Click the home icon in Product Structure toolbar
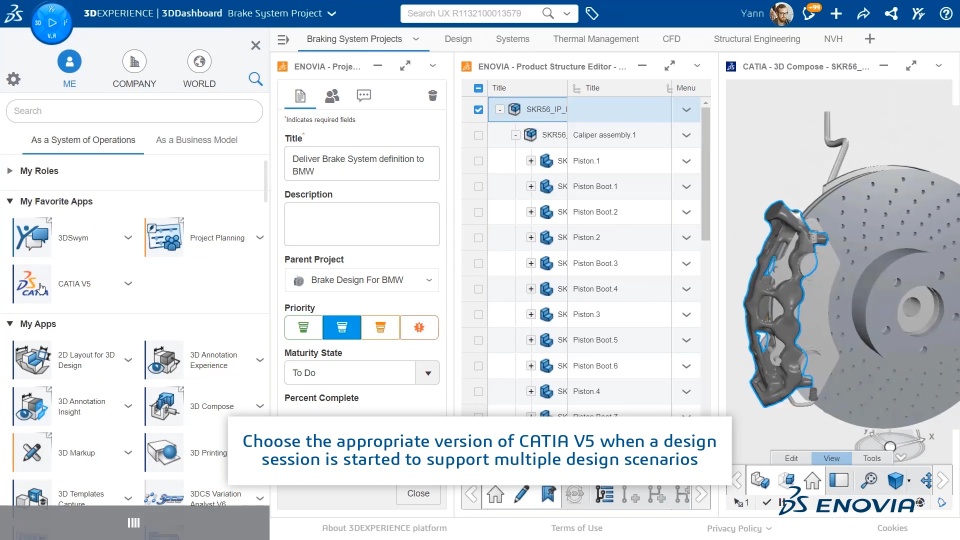Image resolution: width=960 pixels, height=540 pixels. (495, 493)
